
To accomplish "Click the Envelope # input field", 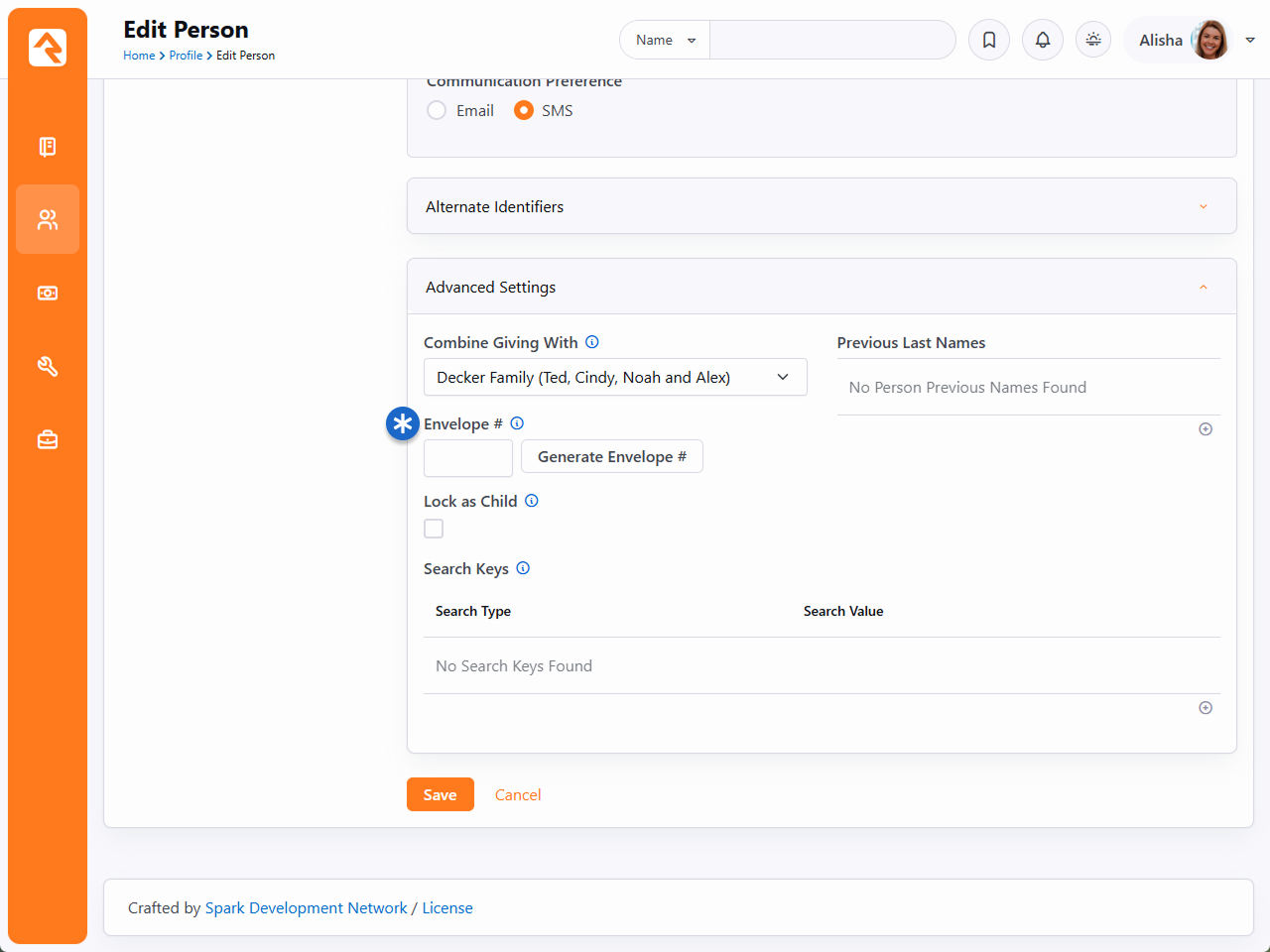I will pyautogui.click(x=468, y=457).
